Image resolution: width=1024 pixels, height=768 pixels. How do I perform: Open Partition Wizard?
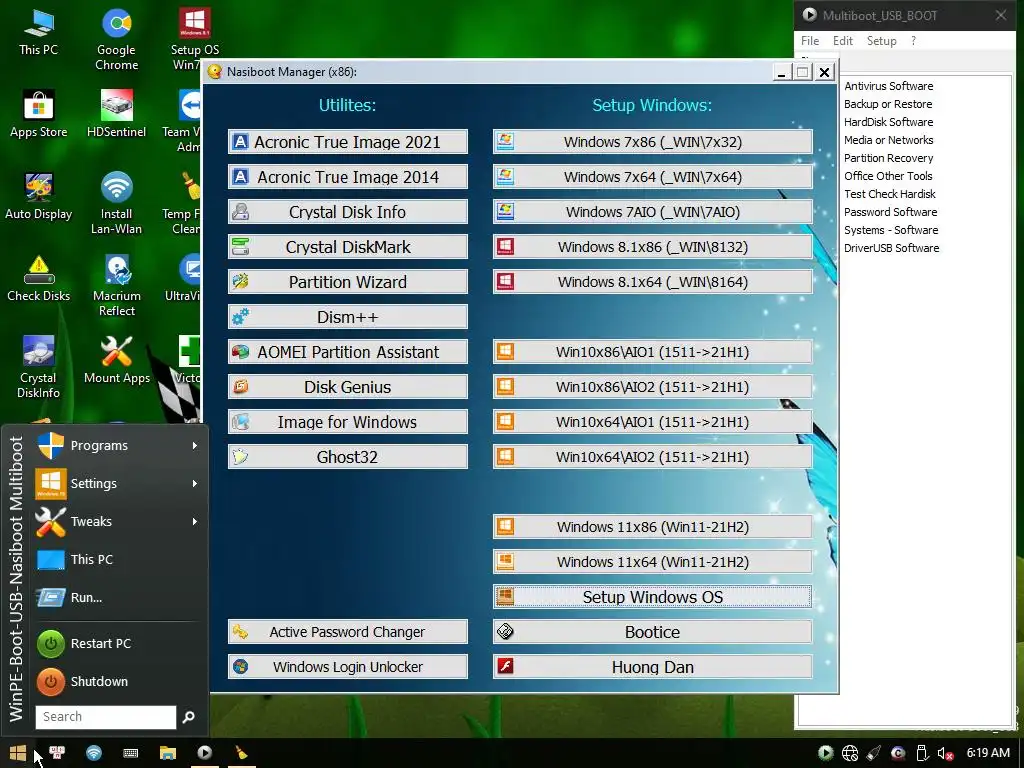click(x=347, y=282)
